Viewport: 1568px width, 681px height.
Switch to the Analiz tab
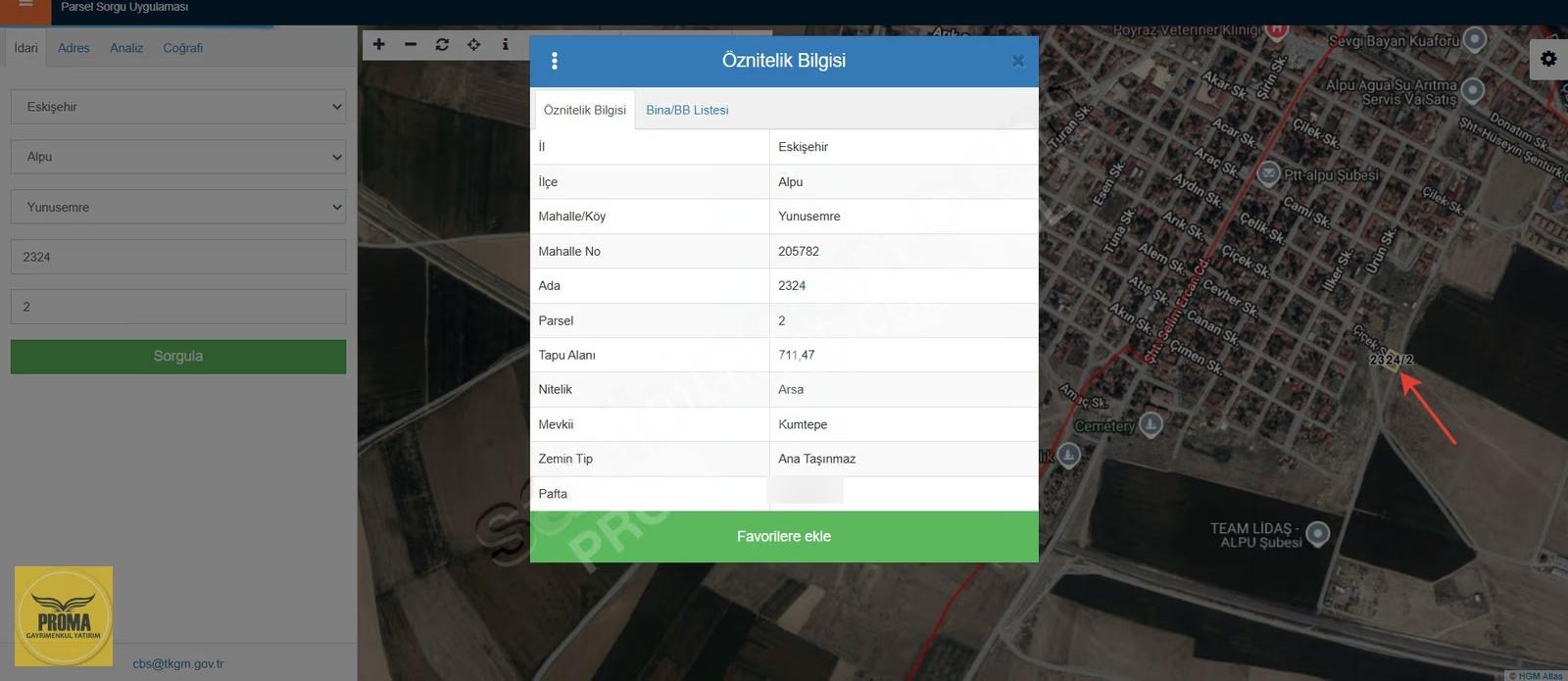coord(126,47)
